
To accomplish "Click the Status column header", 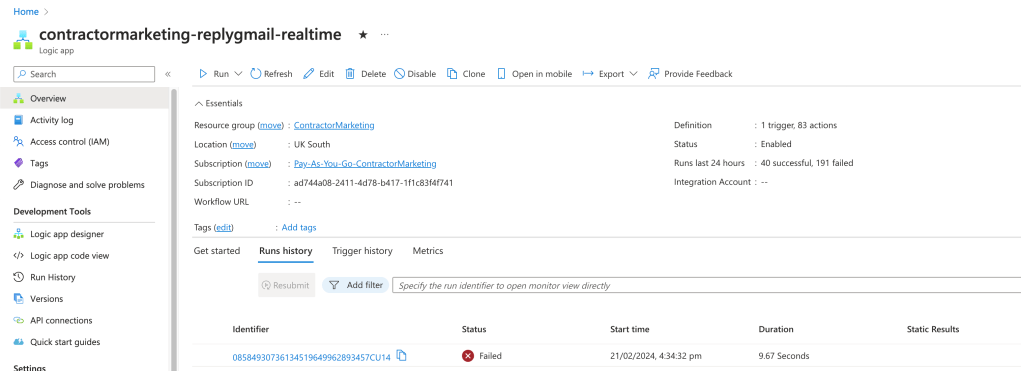I will pyautogui.click(x=474, y=329).
